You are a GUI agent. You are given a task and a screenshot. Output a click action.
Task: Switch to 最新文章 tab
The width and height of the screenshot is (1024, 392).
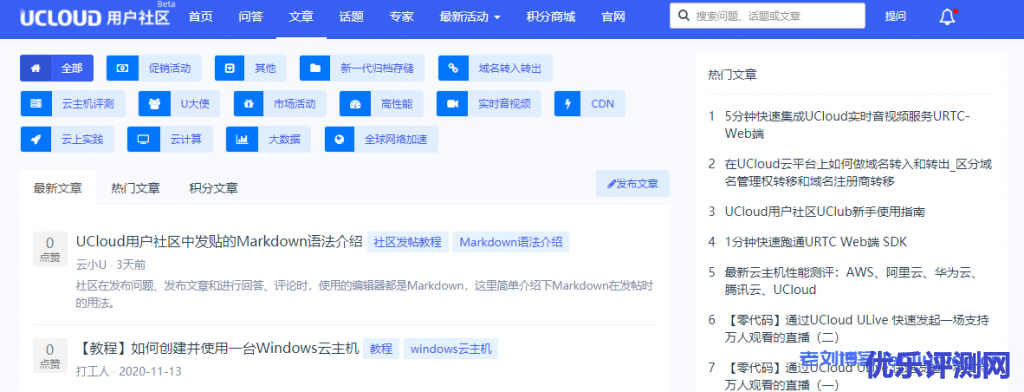(58, 189)
